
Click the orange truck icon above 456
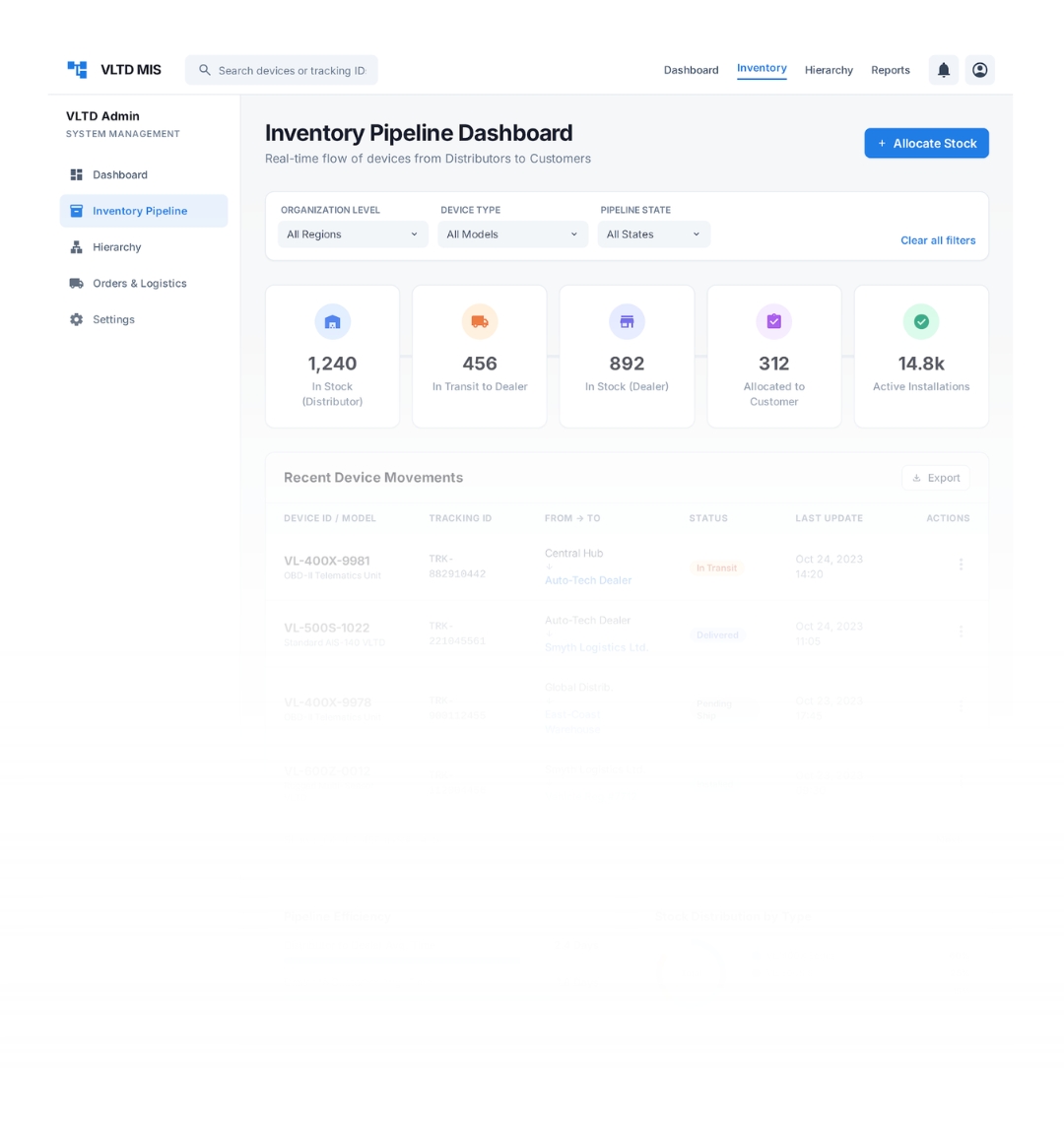point(480,321)
